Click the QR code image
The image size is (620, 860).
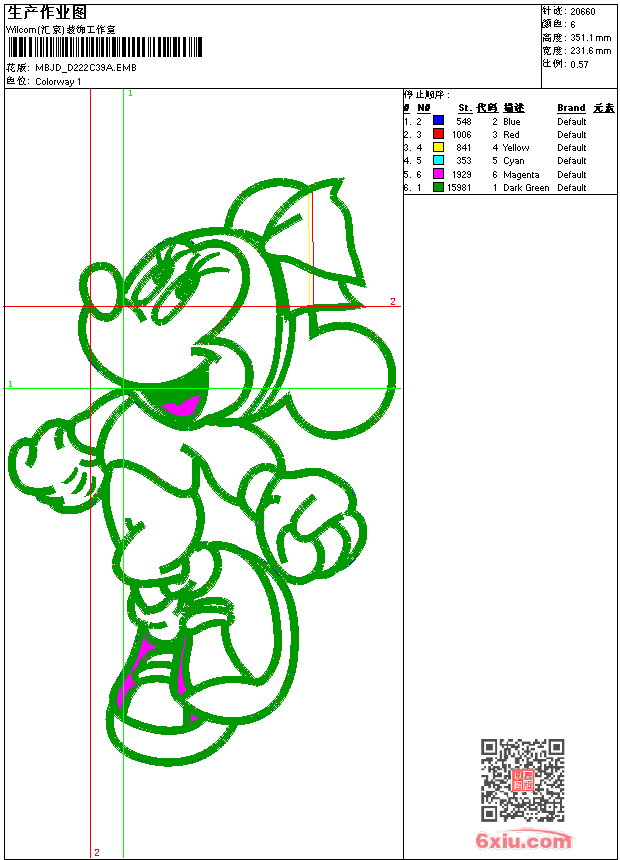[522, 780]
